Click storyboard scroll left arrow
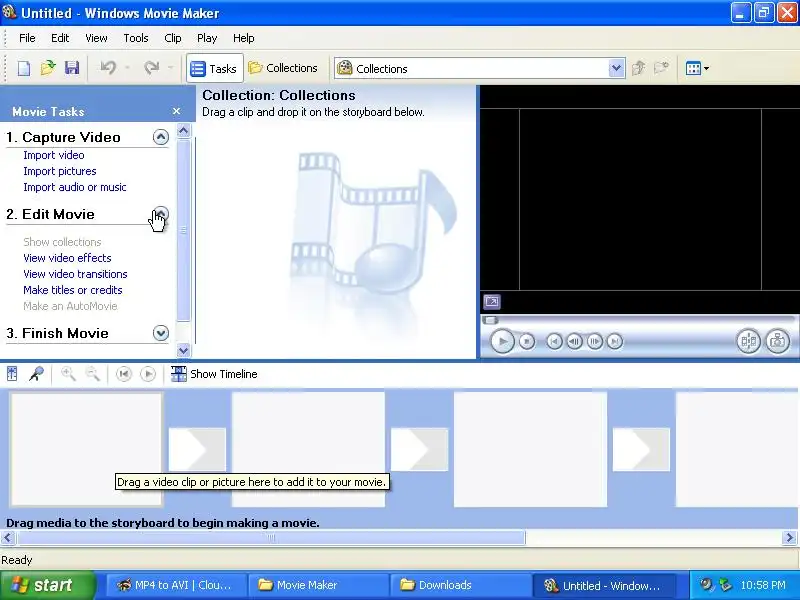 (8, 537)
